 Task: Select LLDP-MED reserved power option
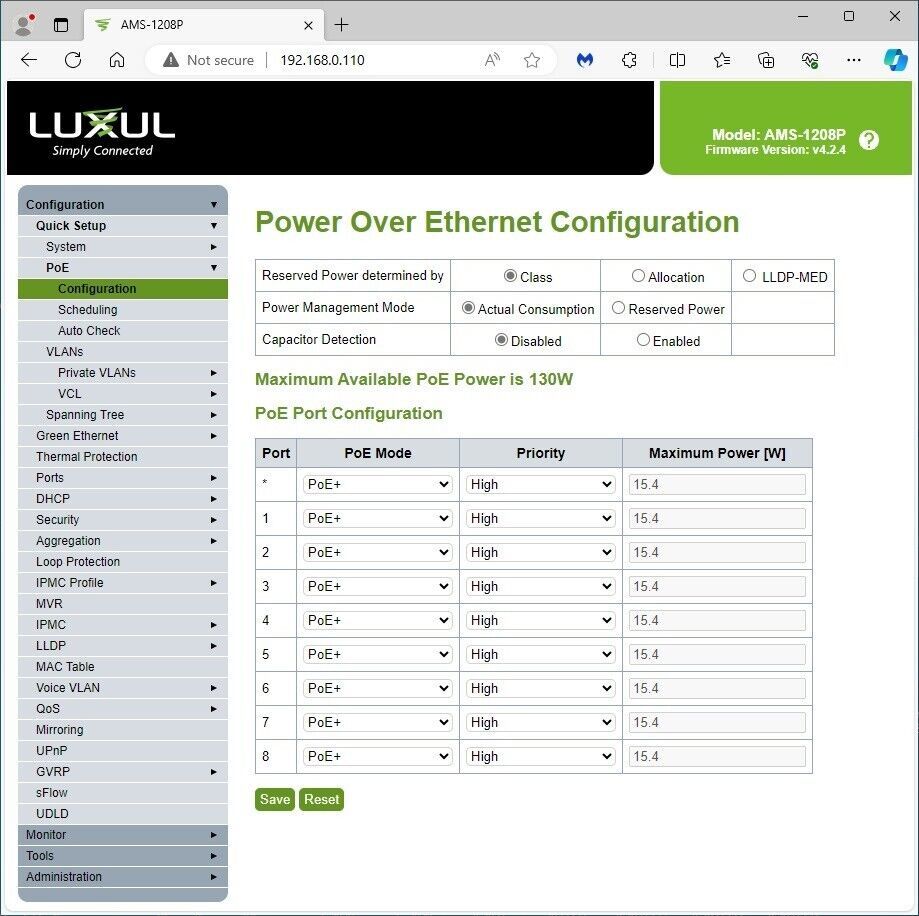pyautogui.click(x=749, y=275)
